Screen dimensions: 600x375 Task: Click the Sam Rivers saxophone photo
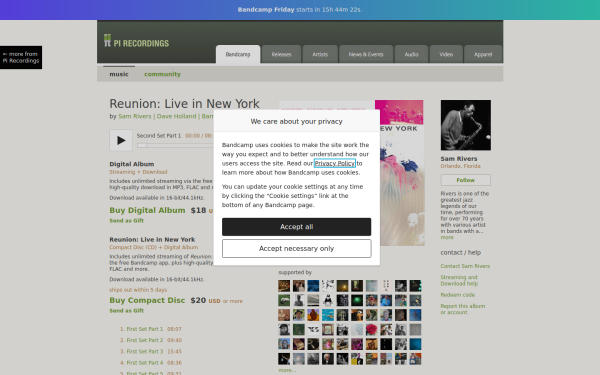click(466, 125)
